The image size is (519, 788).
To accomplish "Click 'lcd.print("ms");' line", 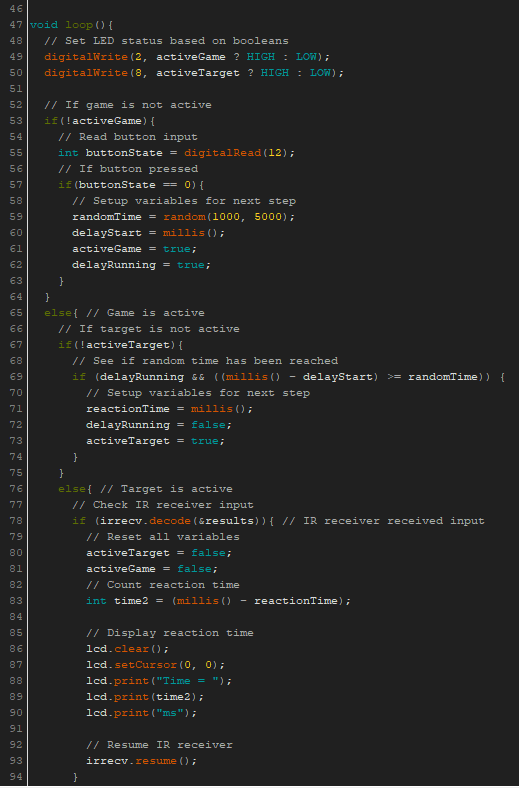I will pyautogui.click(x=141, y=713).
